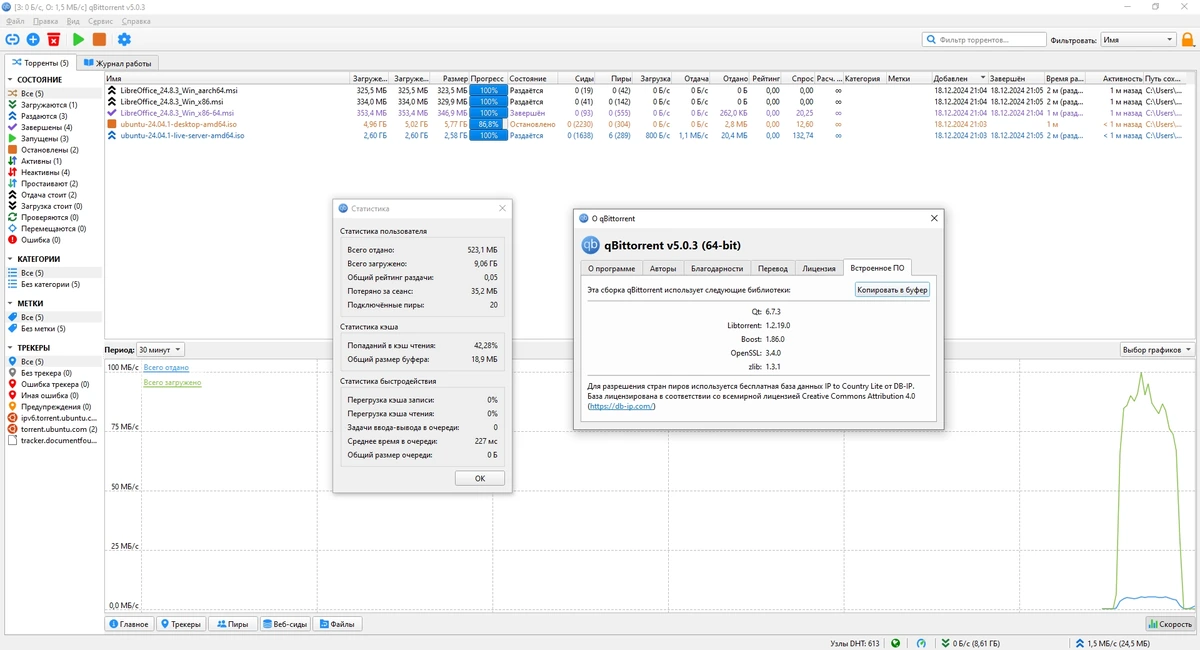Switch to the Журнал работы tab
The height and width of the screenshot is (650, 1200).
coord(118,63)
